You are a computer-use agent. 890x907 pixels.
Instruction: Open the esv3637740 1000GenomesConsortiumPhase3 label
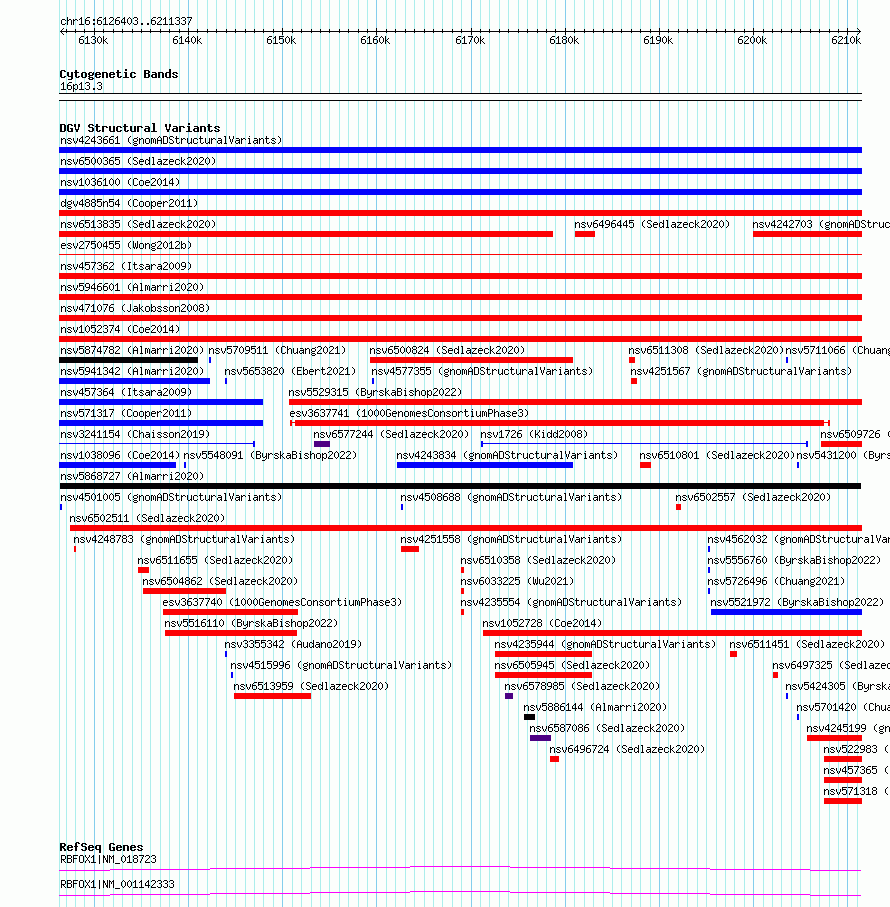click(x=282, y=603)
